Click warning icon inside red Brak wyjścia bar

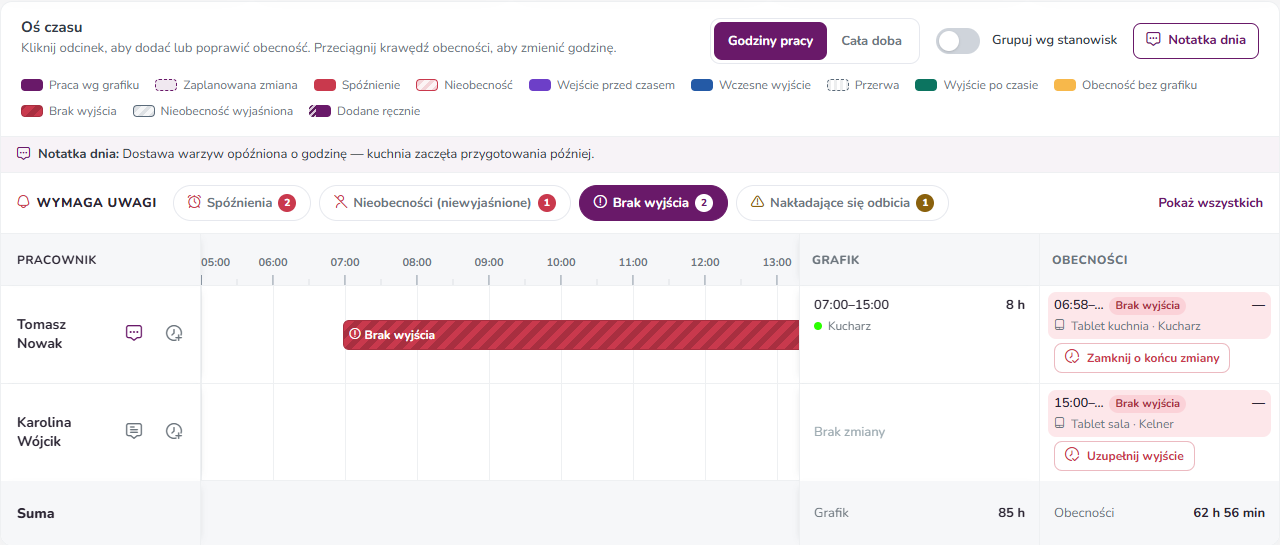[355, 335]
